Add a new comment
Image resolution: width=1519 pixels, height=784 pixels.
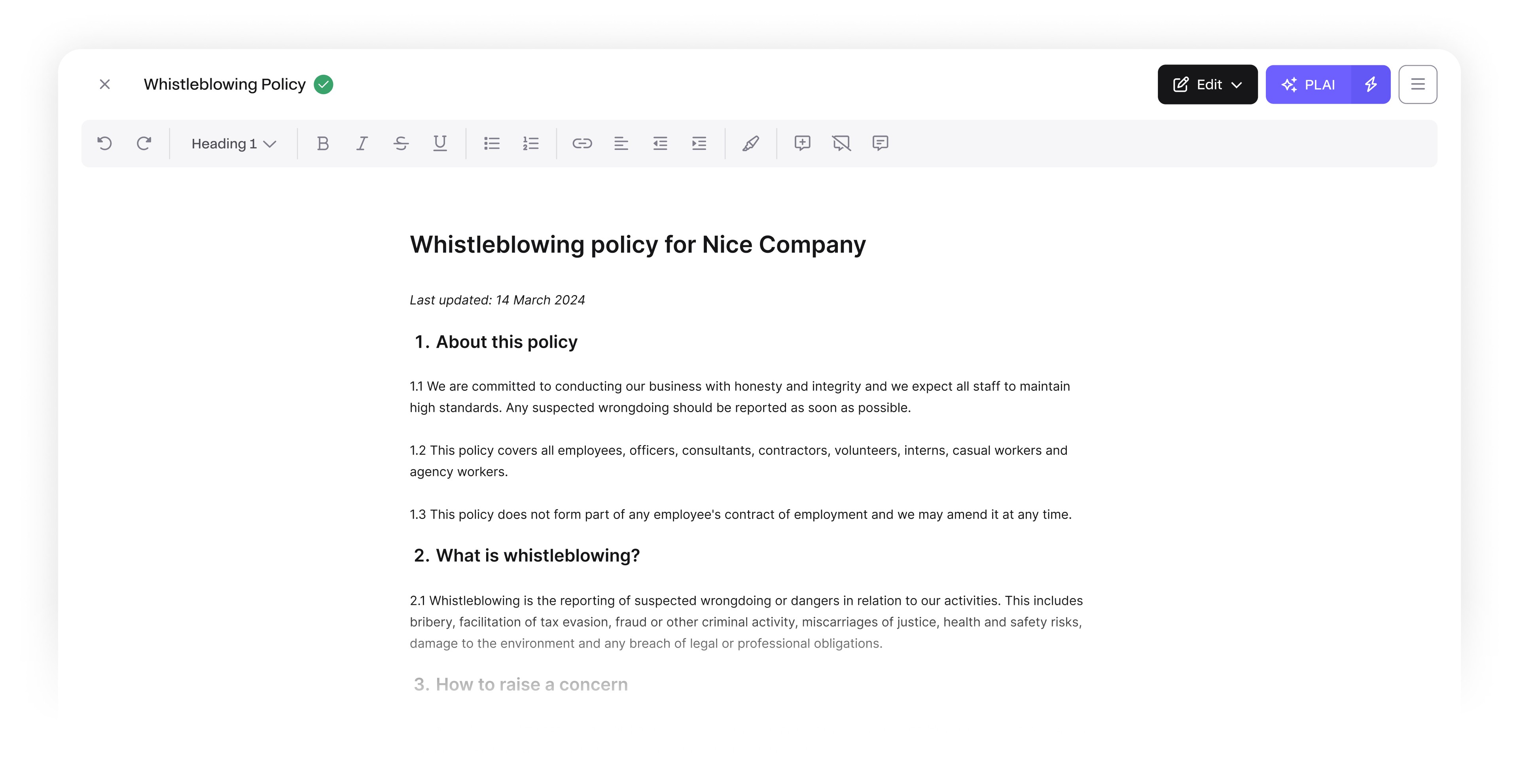pos(803,143)
